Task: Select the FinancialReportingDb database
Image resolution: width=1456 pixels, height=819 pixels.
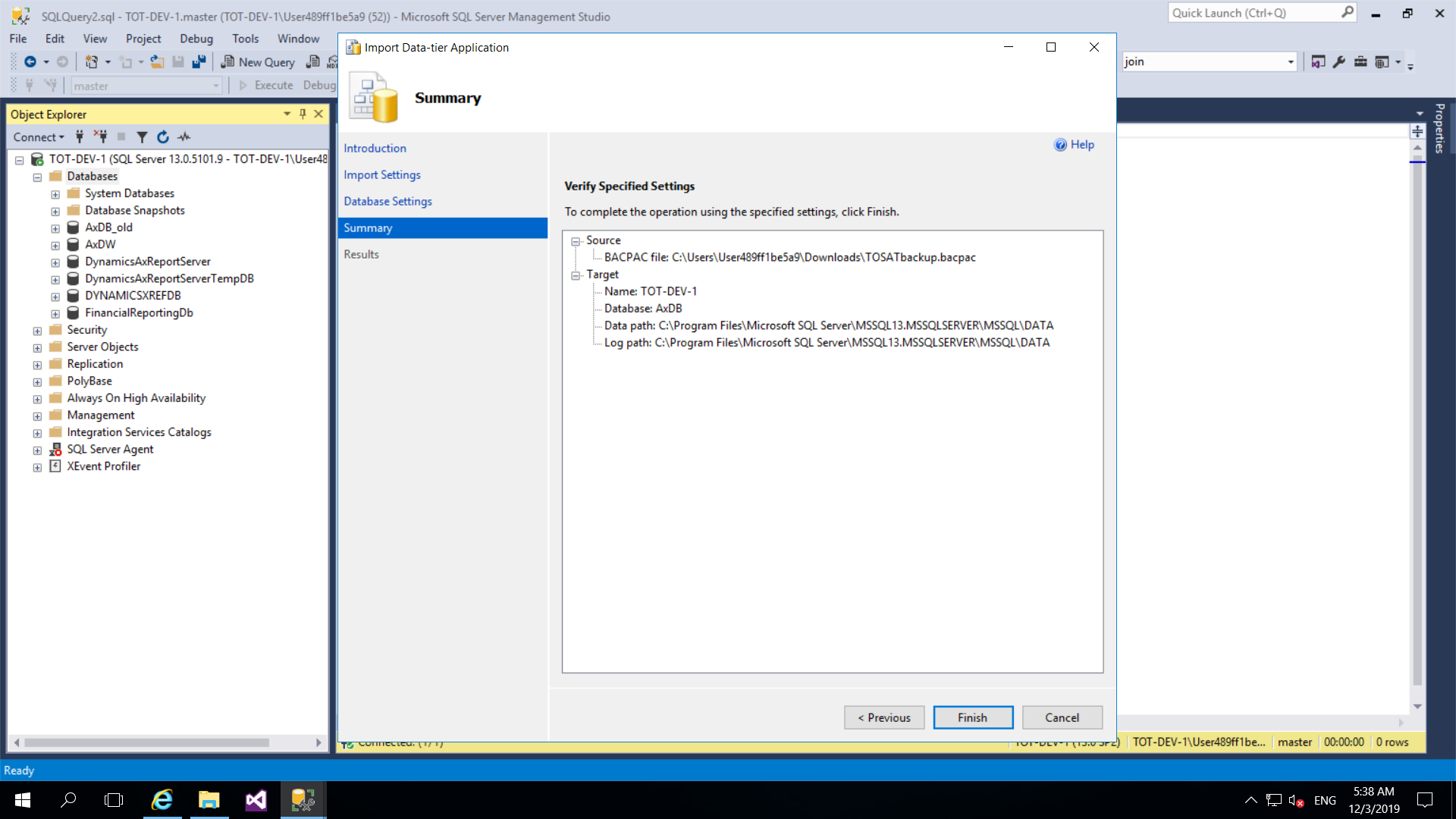Action: (x=139, y=312)
